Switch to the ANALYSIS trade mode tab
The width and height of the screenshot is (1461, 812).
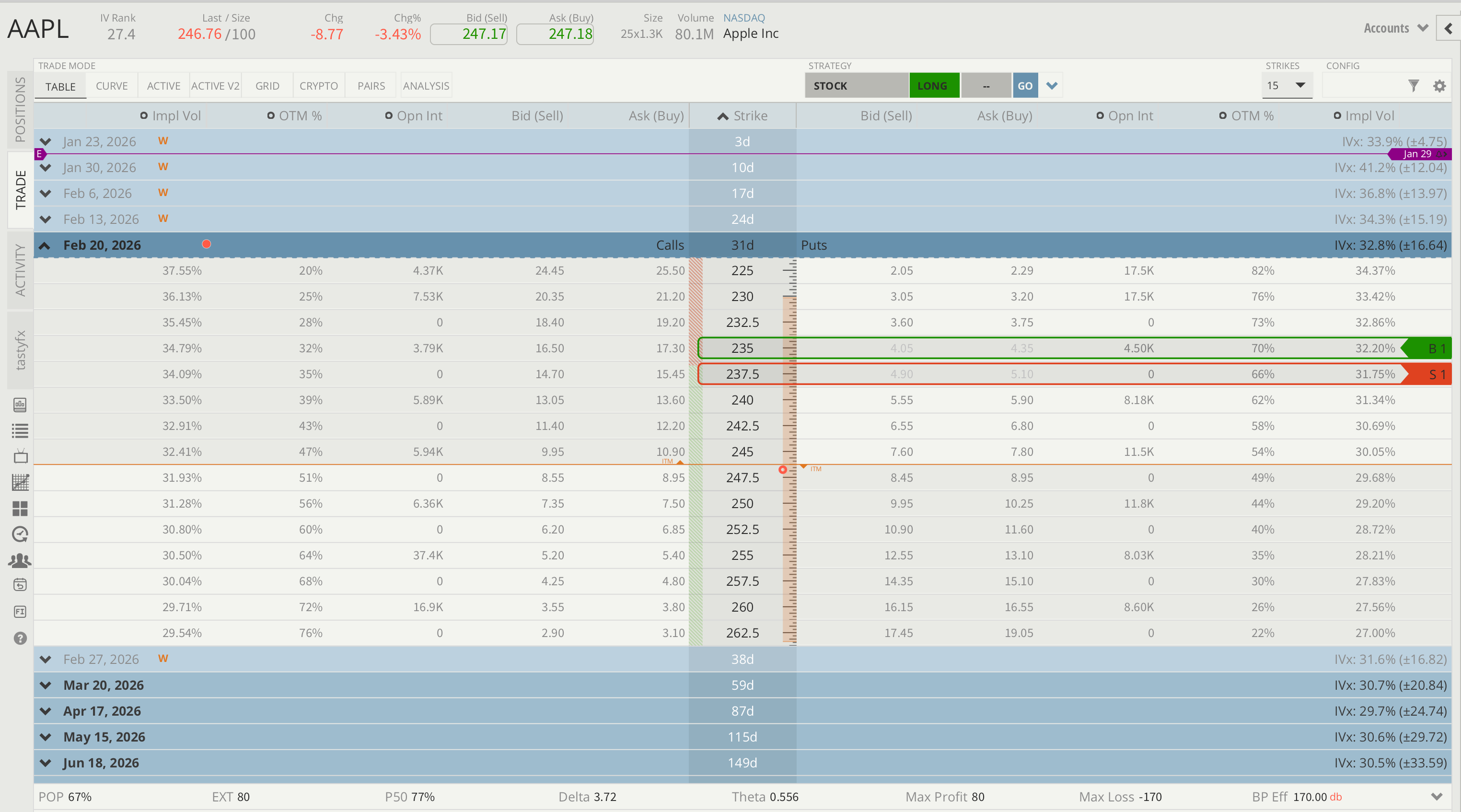pos(426,86)
